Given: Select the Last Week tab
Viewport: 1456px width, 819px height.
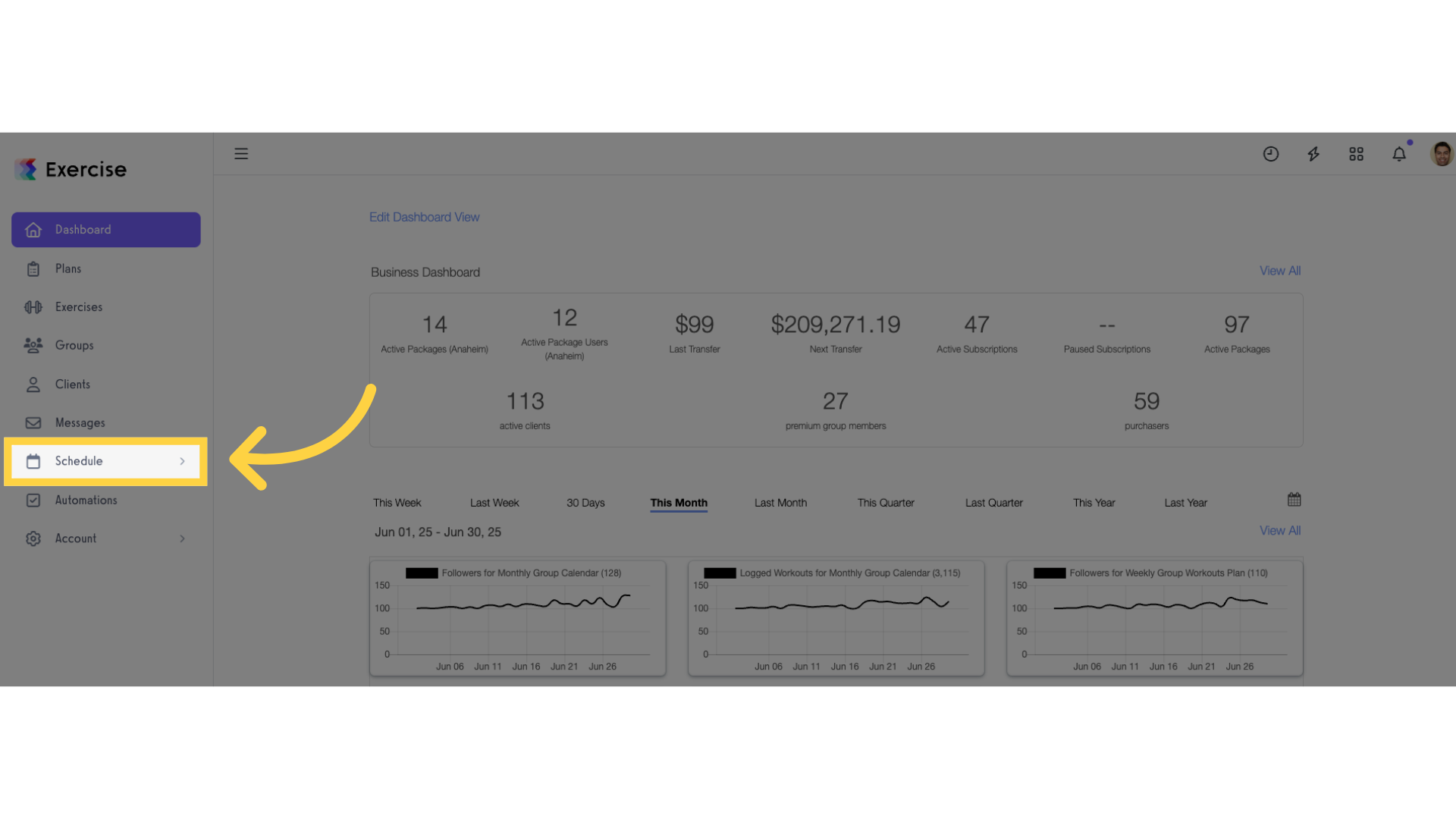Looking at the screenshot, I should pyautogui.click(x=494, y=503).
